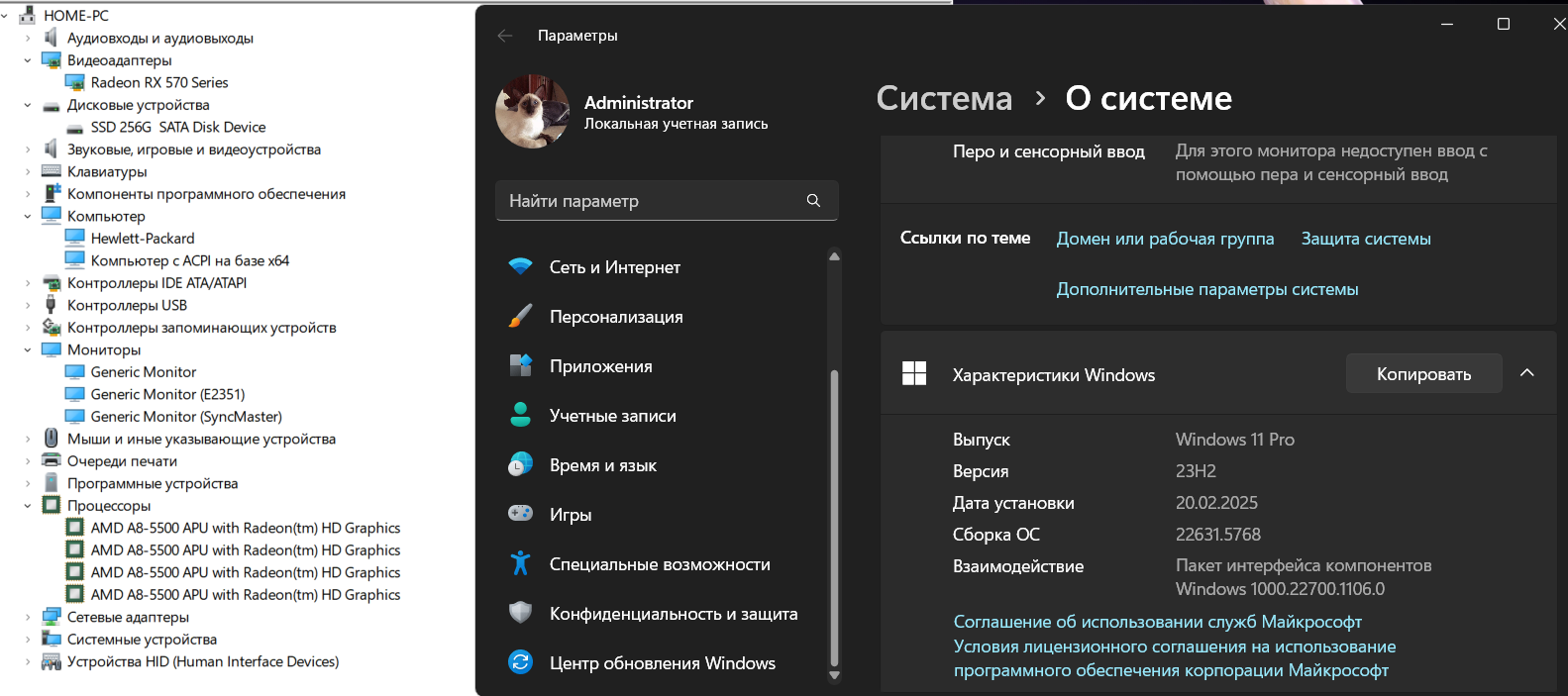Click the Windows logo in Характеристики Windows

click(914, 374)
